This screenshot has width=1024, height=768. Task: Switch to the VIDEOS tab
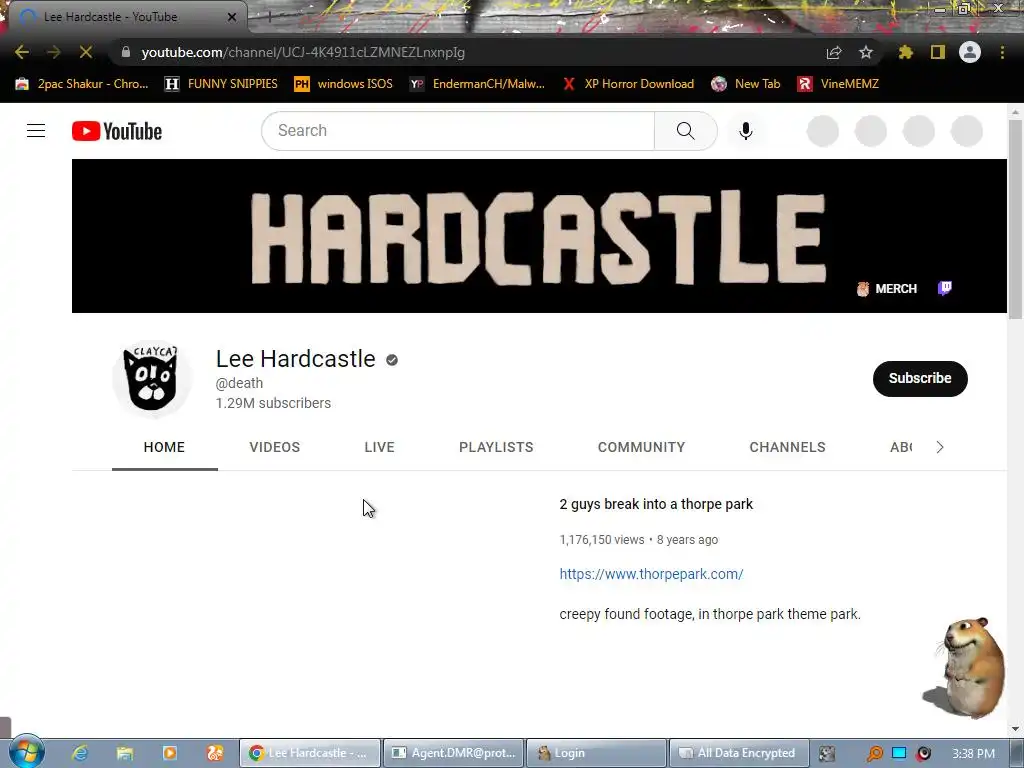[274, 447]
